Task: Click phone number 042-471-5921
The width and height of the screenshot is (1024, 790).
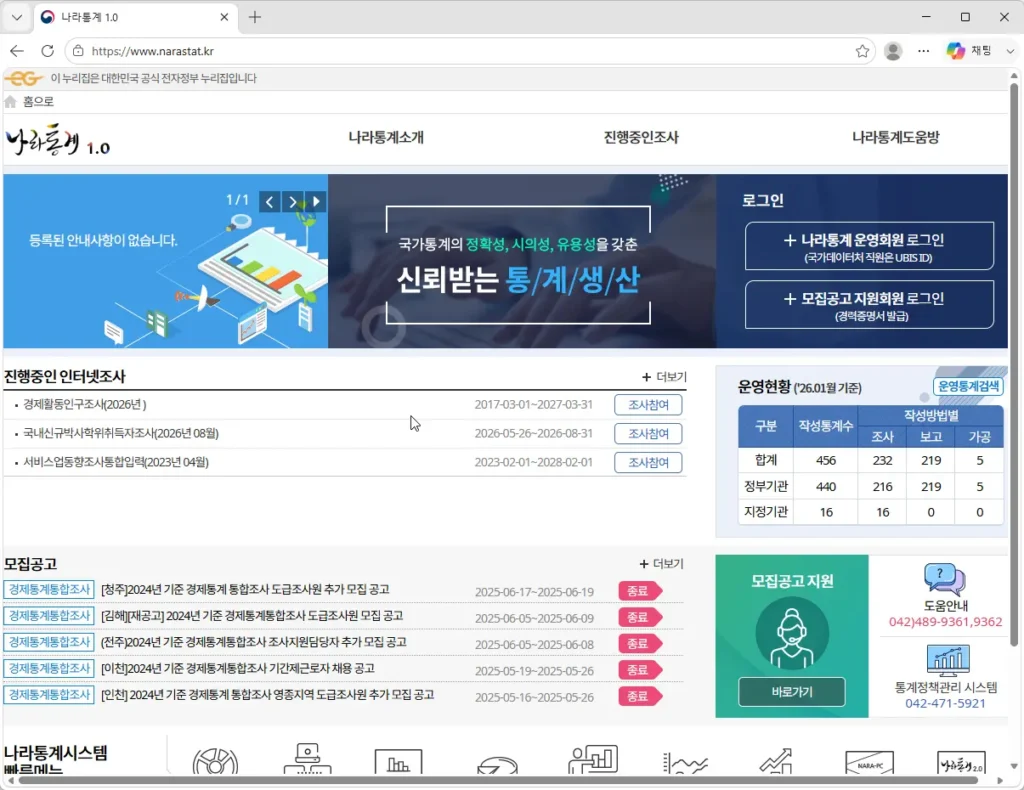Action: click(945, 704)
